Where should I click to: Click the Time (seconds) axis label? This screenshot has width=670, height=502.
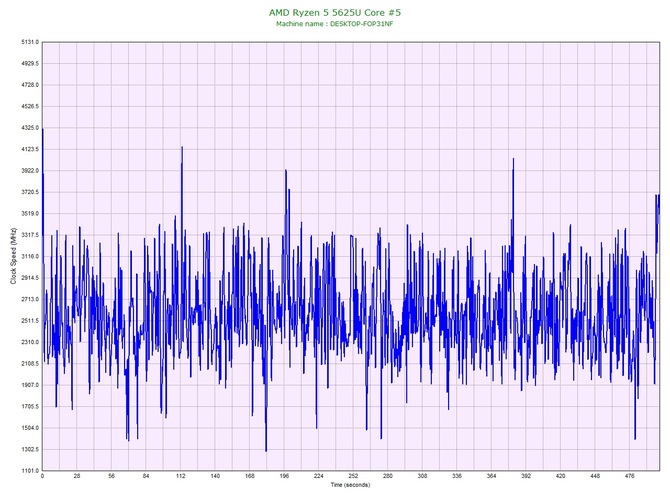pyautogui.click(x=350, y=485)
